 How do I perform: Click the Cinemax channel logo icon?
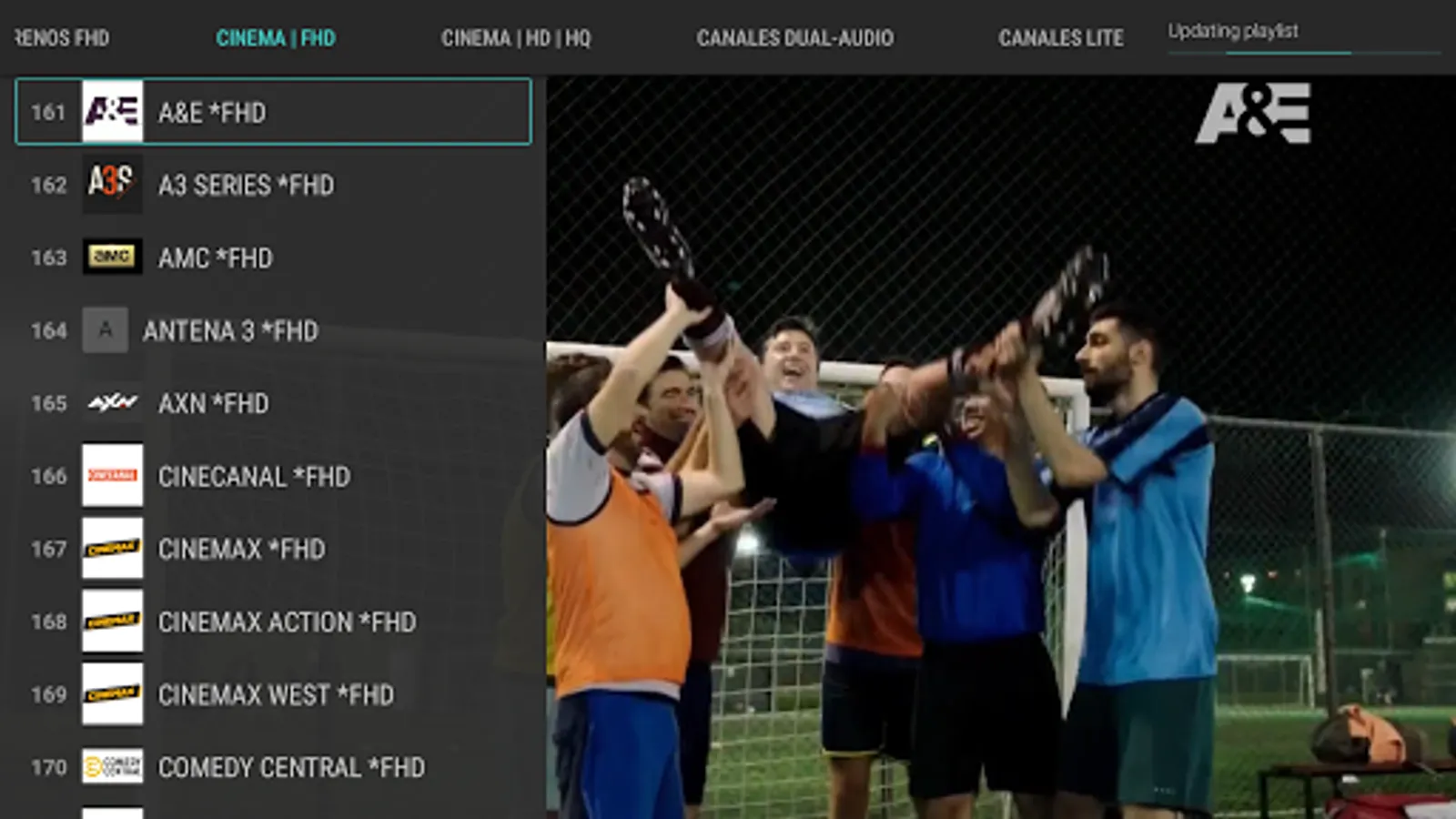112,548
